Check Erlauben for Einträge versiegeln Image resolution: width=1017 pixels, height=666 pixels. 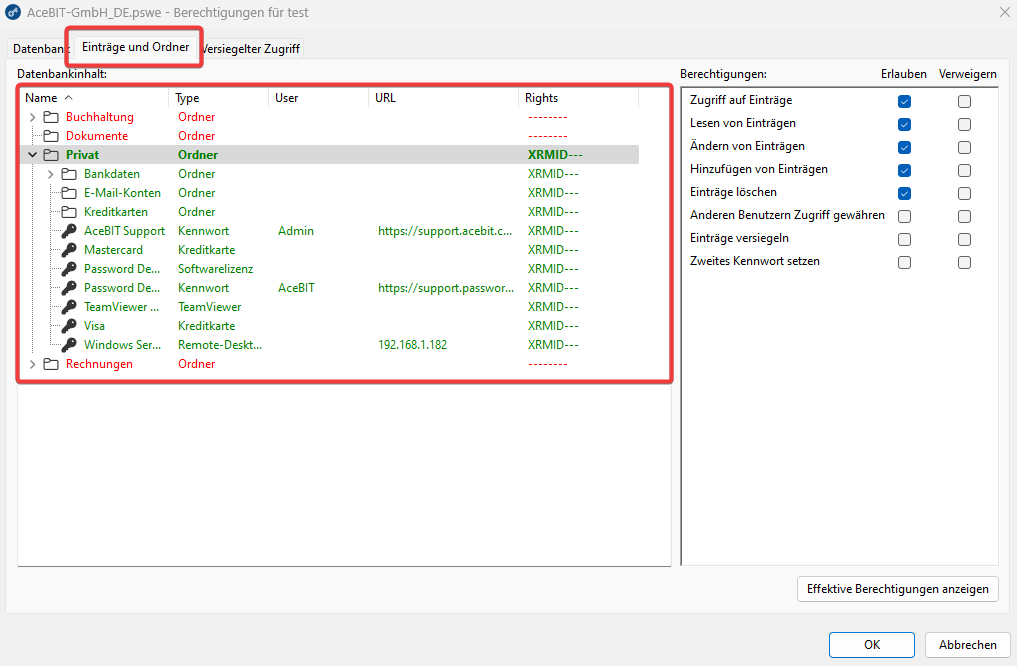[904, 239]
